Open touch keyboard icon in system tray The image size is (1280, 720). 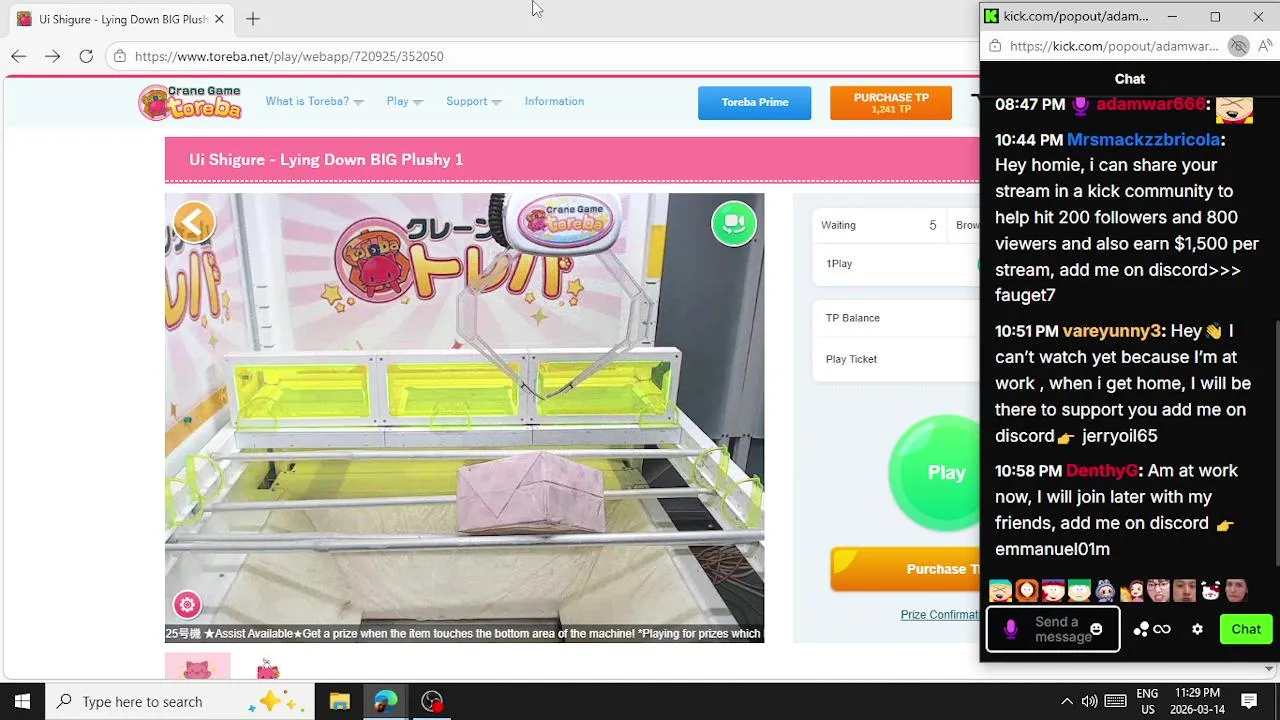coord(1116,701)
